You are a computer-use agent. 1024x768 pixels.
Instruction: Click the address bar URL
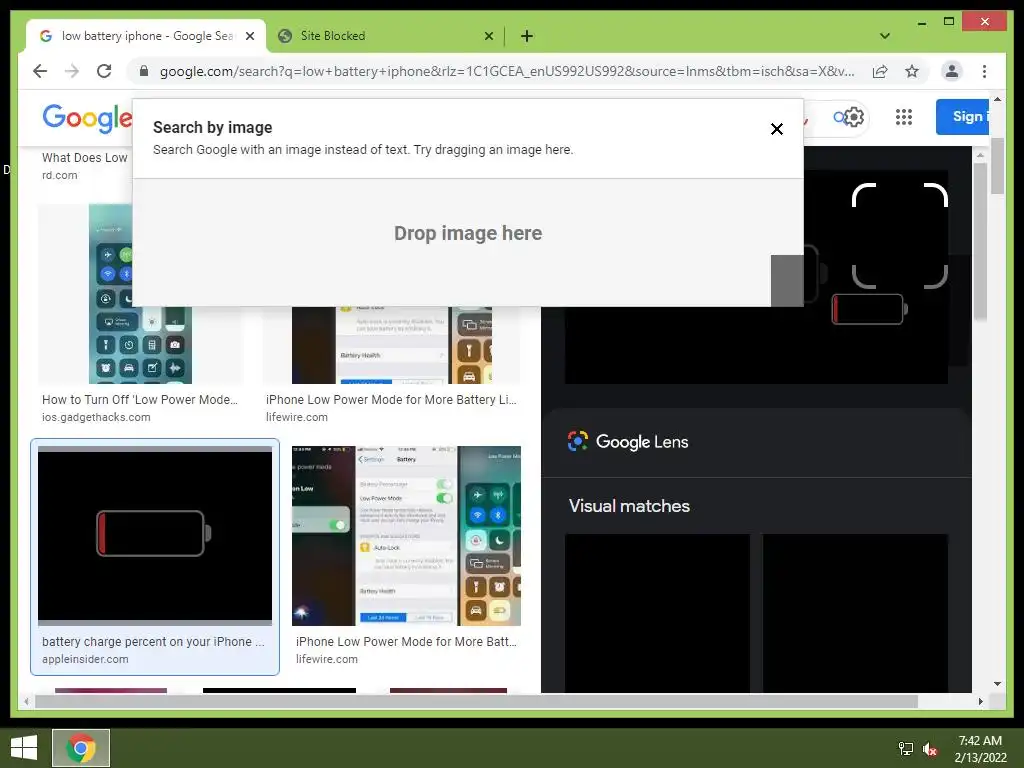coord(507,71)
